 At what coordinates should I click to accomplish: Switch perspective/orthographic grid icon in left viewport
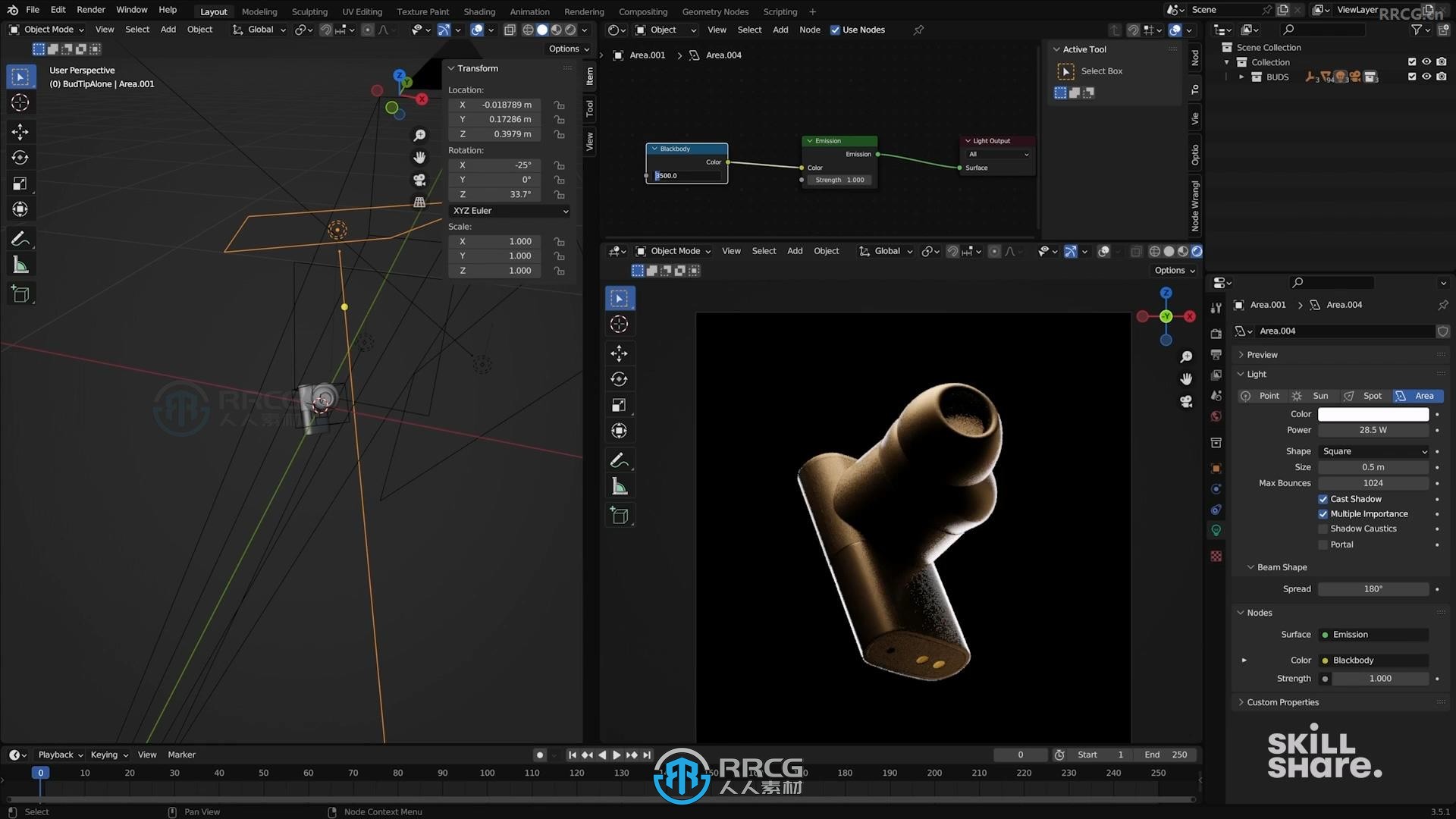tap(419, 202)
